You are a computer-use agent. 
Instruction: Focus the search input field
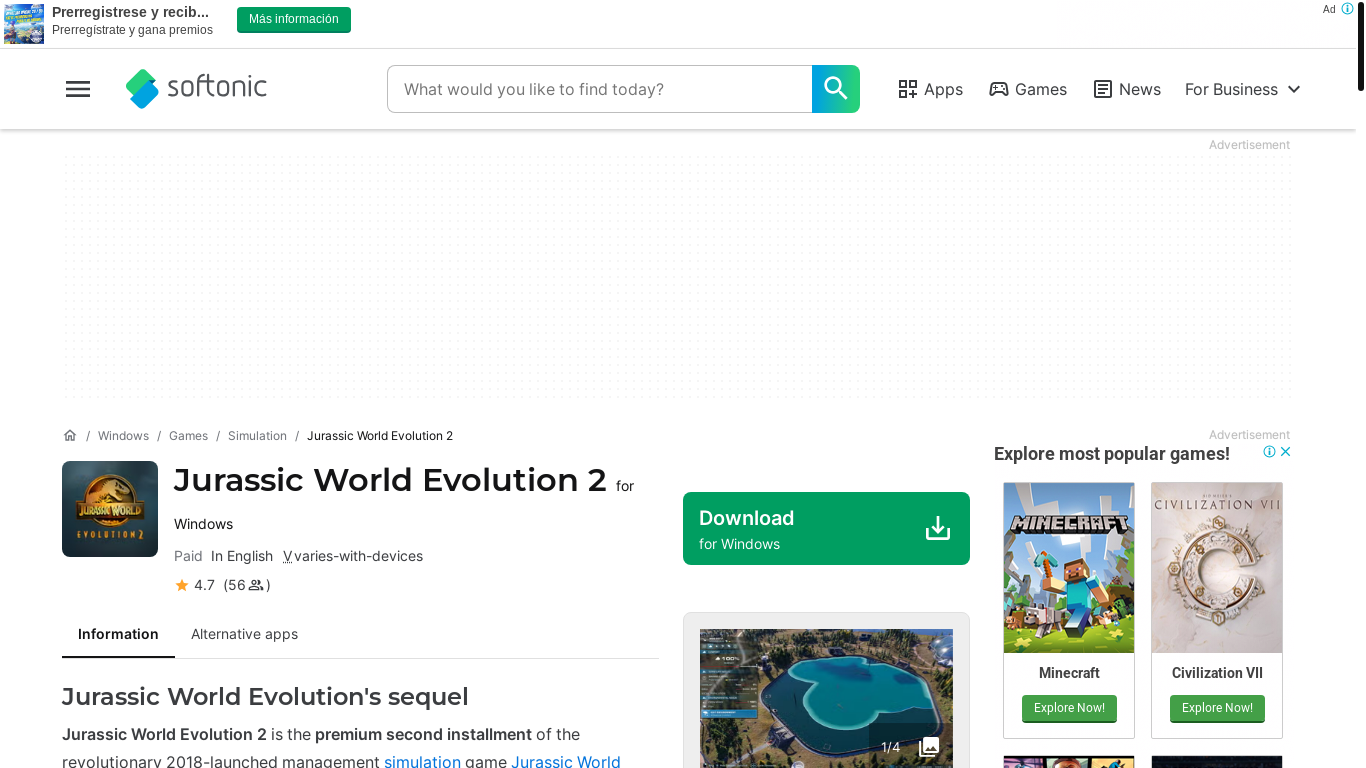[x=600, y=89]
